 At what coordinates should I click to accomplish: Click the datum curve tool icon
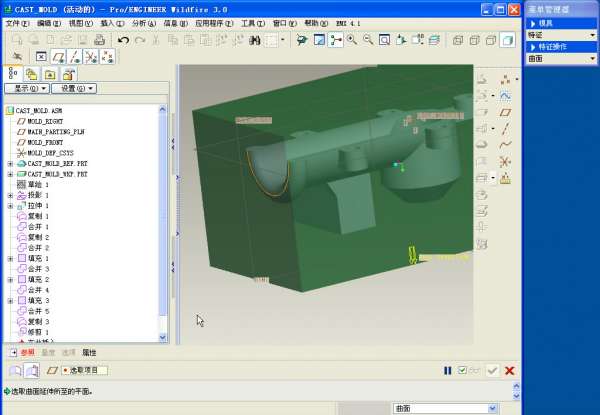[505, 145]
